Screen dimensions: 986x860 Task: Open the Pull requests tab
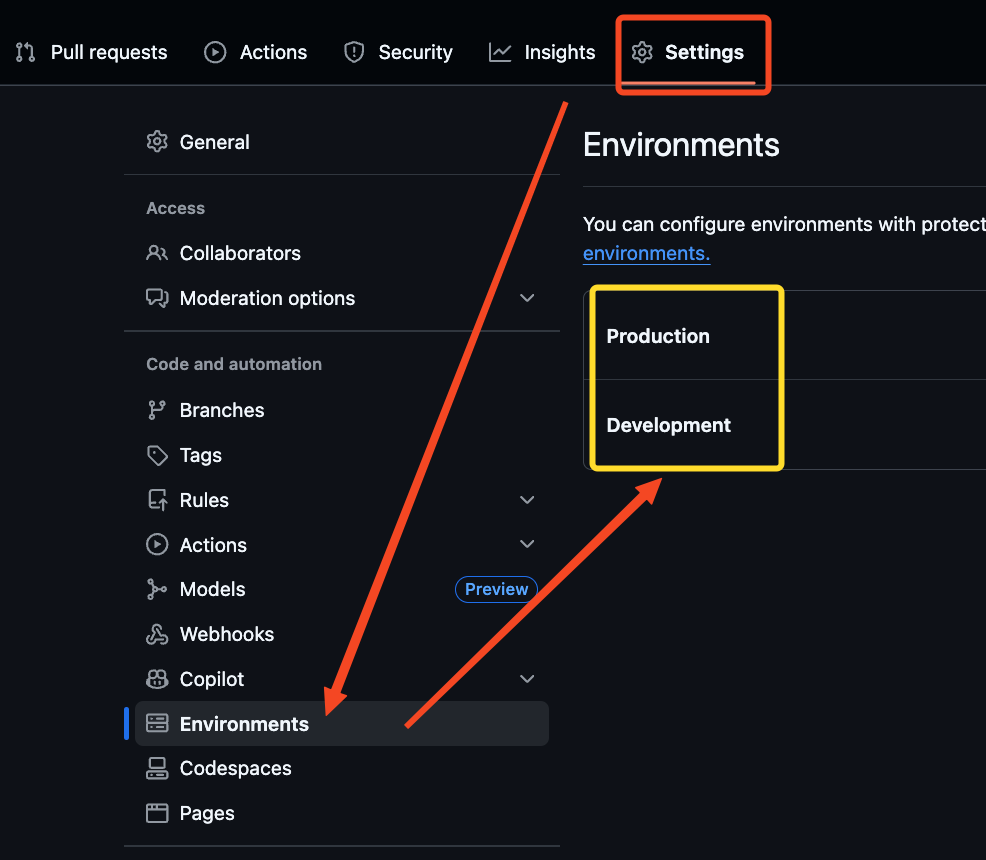coord(92,52)
